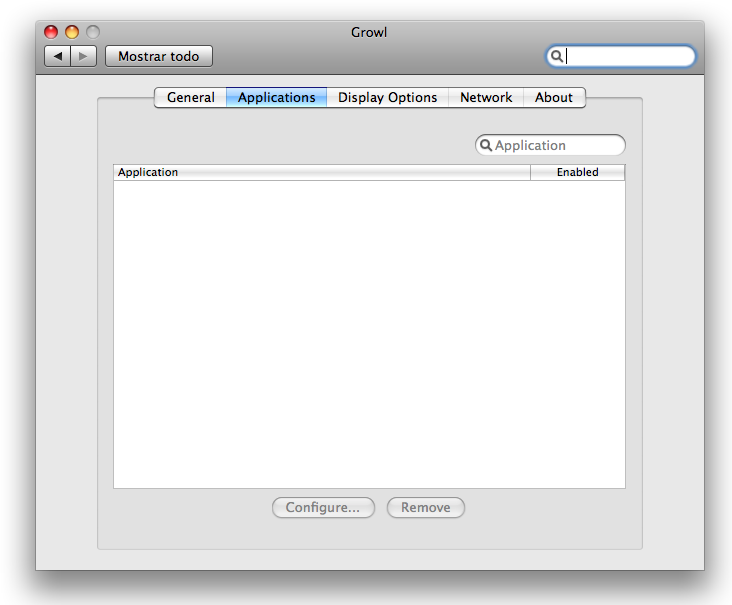The width and height of the screenshot is (732, 605).
Task: Sort by the Application column header
Action: 322,172
